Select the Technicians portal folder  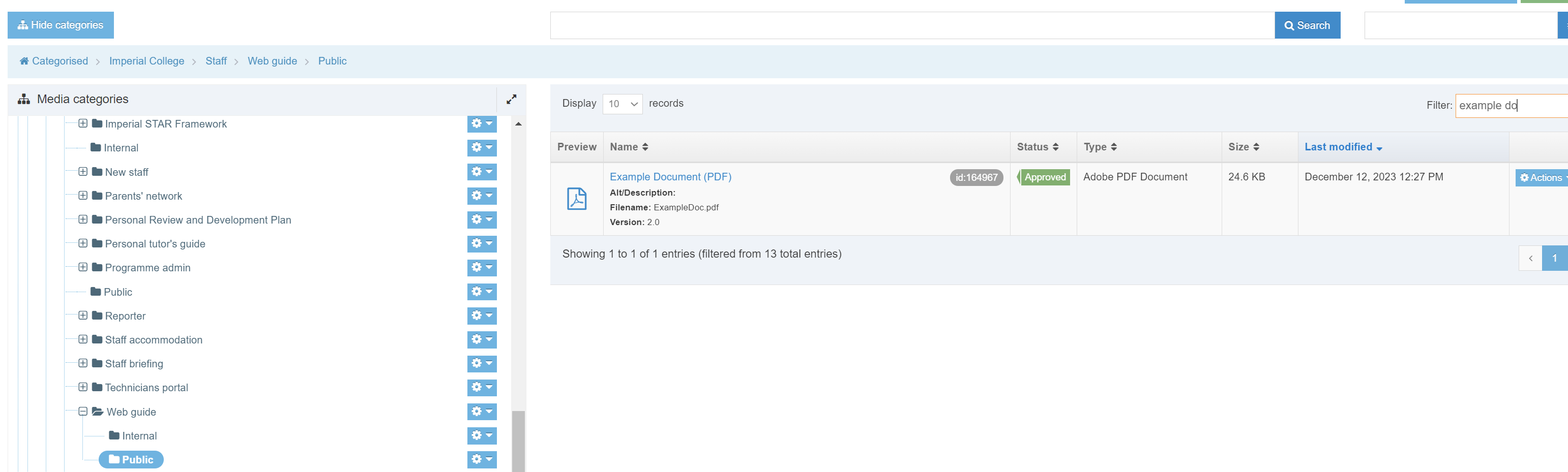(x=146, y=388)
